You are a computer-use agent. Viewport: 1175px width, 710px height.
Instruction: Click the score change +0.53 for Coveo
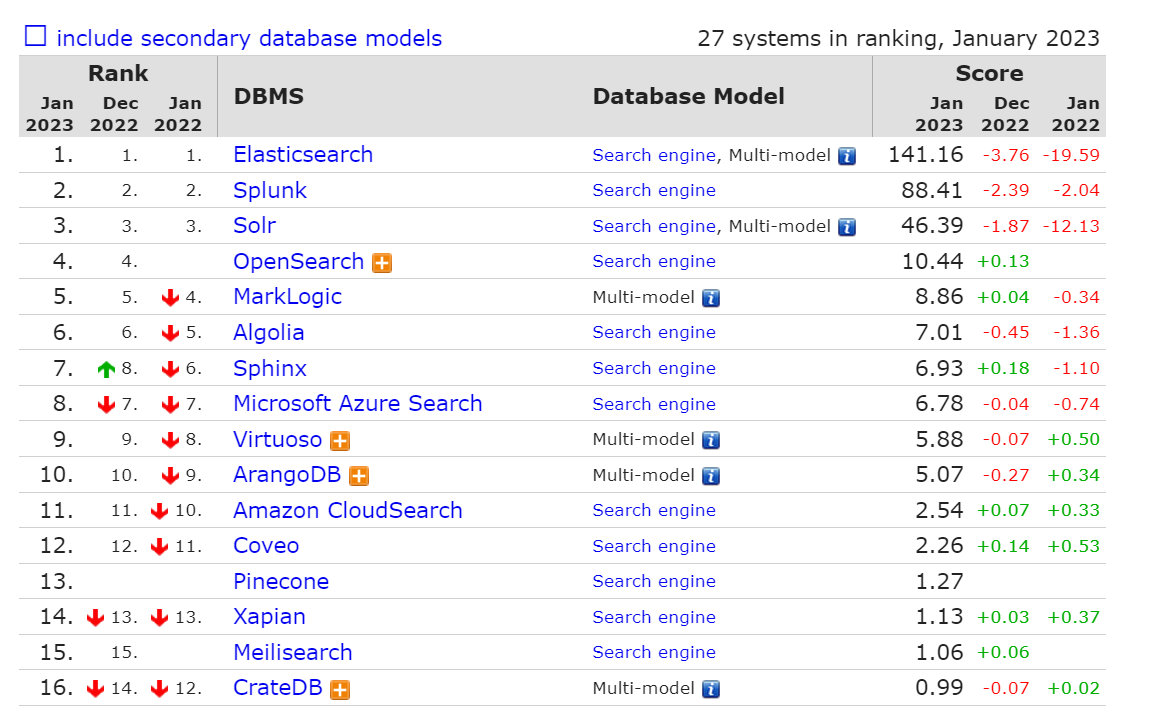tap(1074, 547)
